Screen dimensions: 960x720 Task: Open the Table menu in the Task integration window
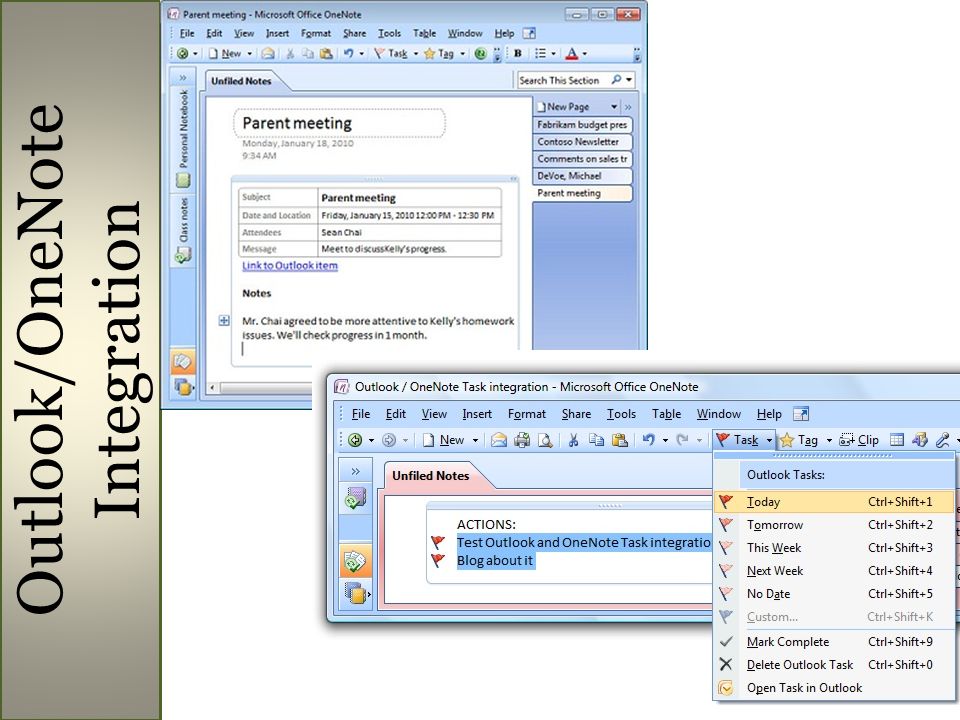666,414
